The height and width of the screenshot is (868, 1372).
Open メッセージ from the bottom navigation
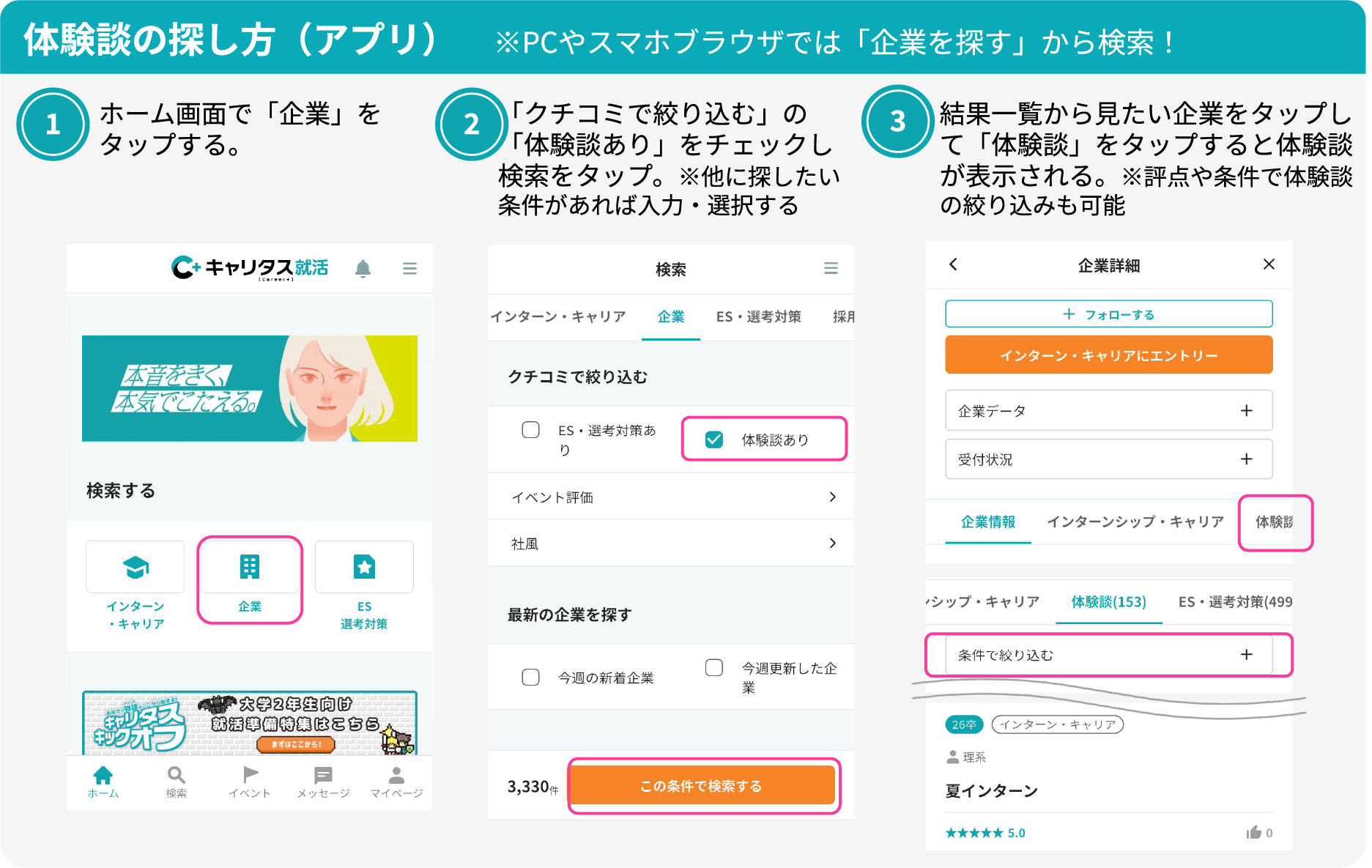point(322,775)
